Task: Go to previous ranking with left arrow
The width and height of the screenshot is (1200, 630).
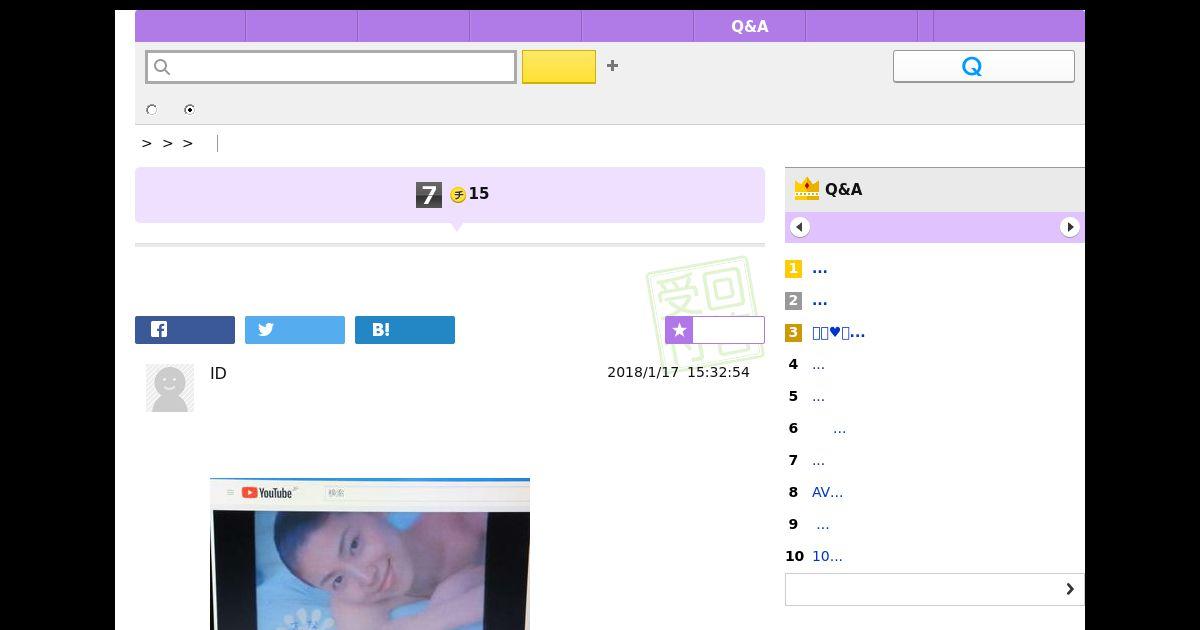Action: point(800,227)
